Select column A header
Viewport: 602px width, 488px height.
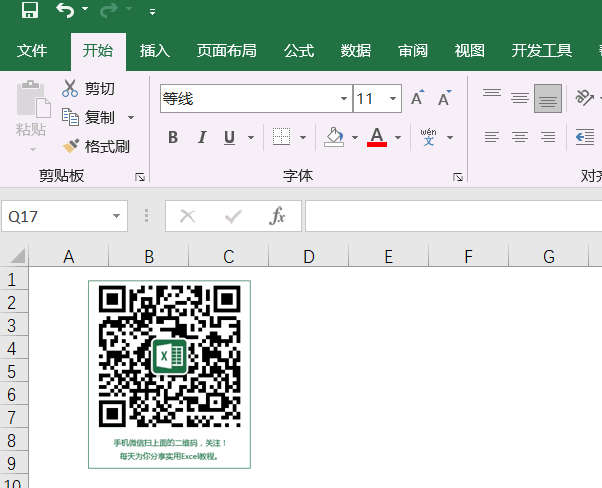point(69,256)
